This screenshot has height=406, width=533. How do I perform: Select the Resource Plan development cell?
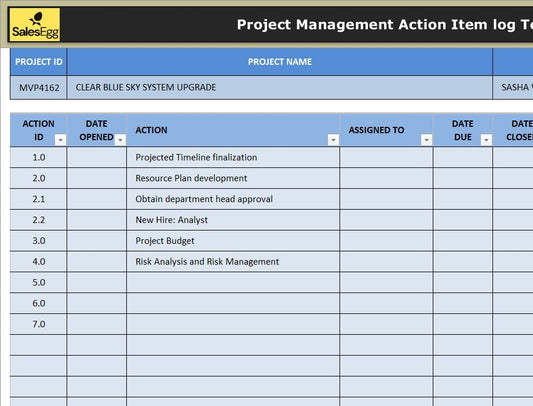tap(233, 178)
